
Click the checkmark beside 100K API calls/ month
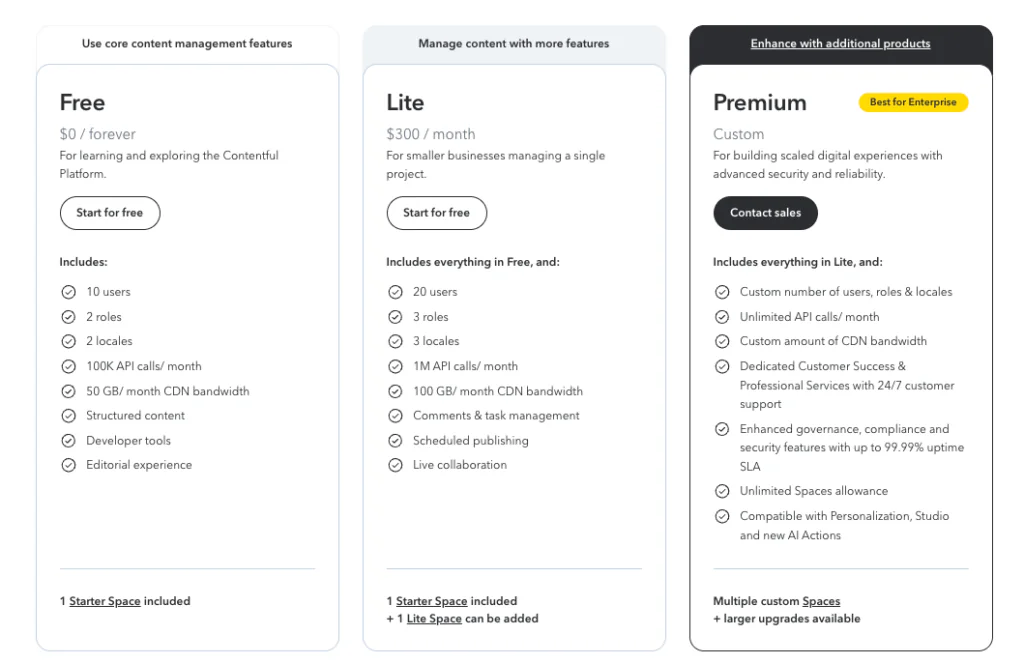coord(69,366)
